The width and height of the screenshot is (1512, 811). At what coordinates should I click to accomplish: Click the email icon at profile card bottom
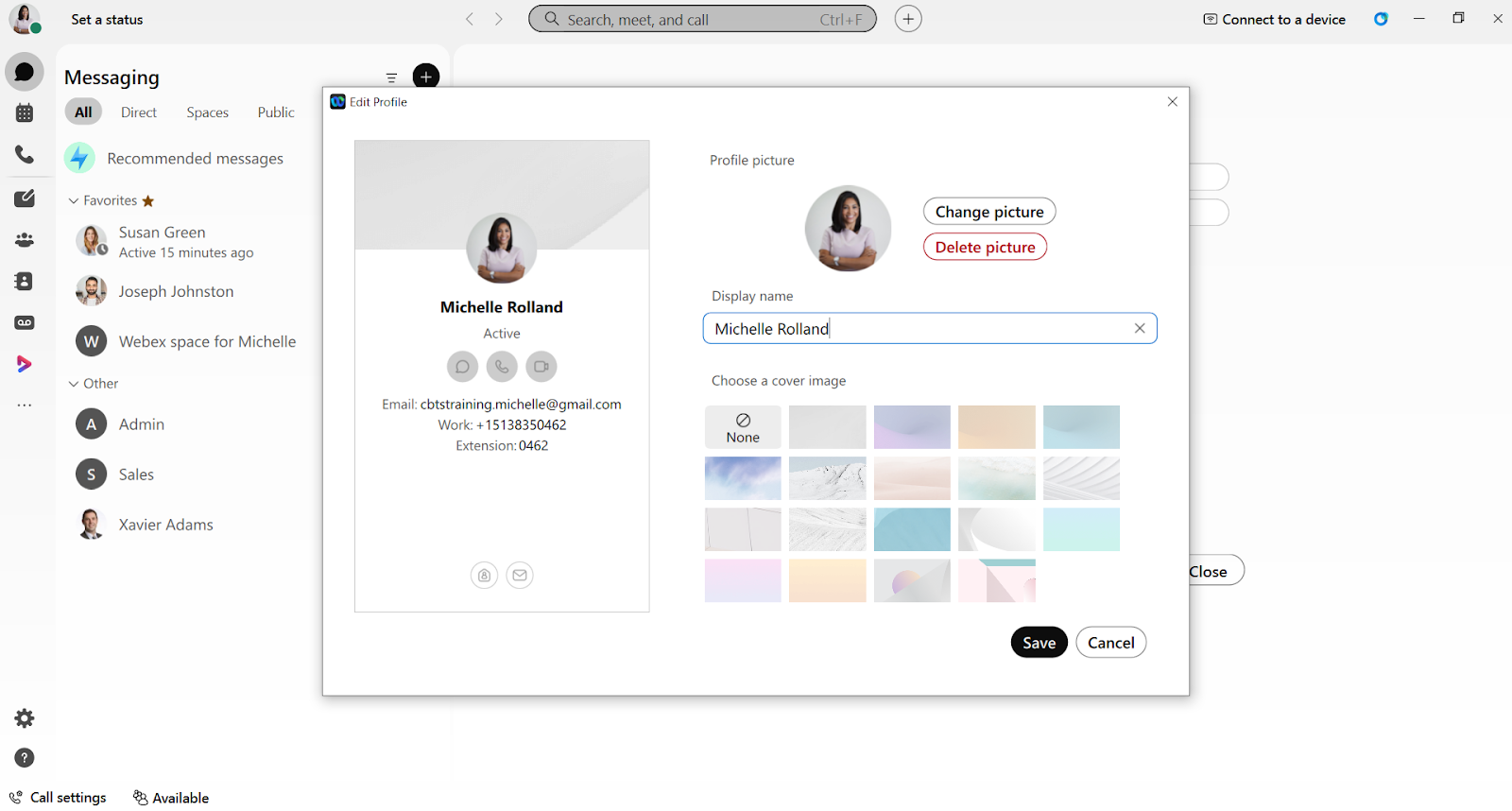pyautogui.click(x=520, y=575)
